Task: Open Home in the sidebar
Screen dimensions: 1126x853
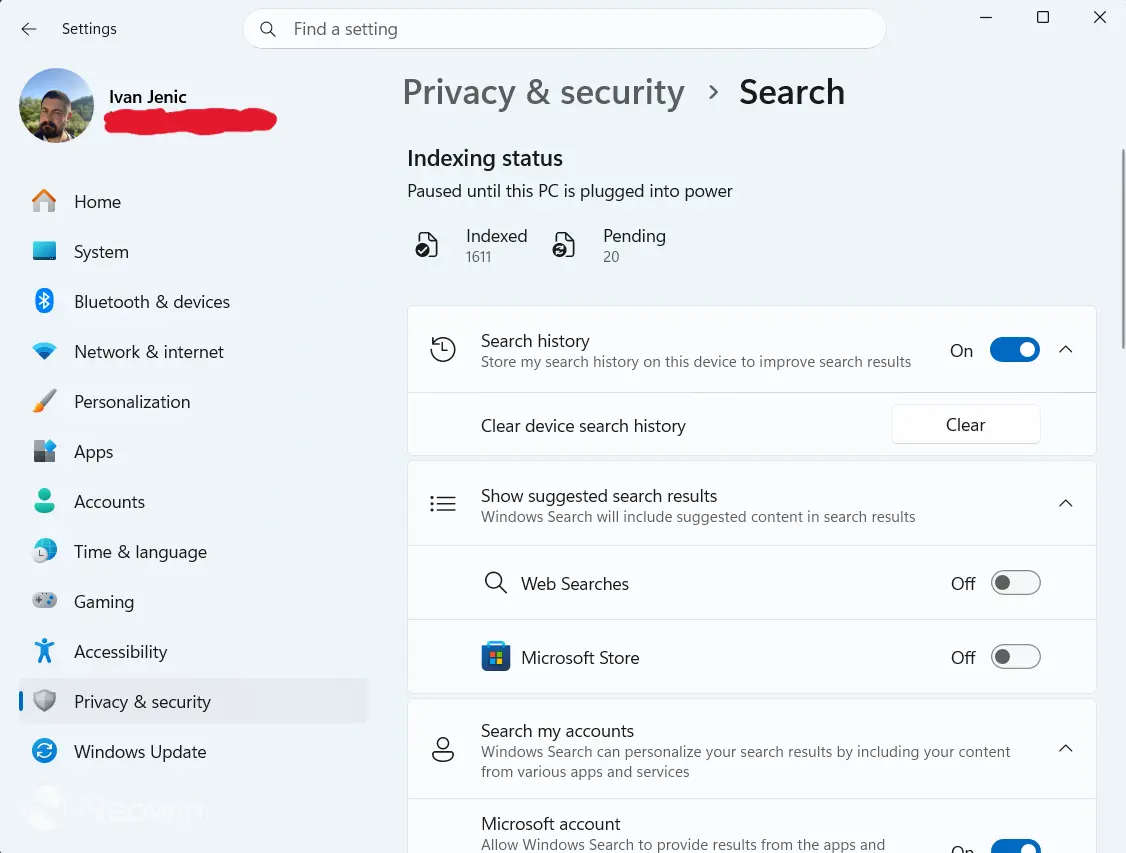Action: 193,202
